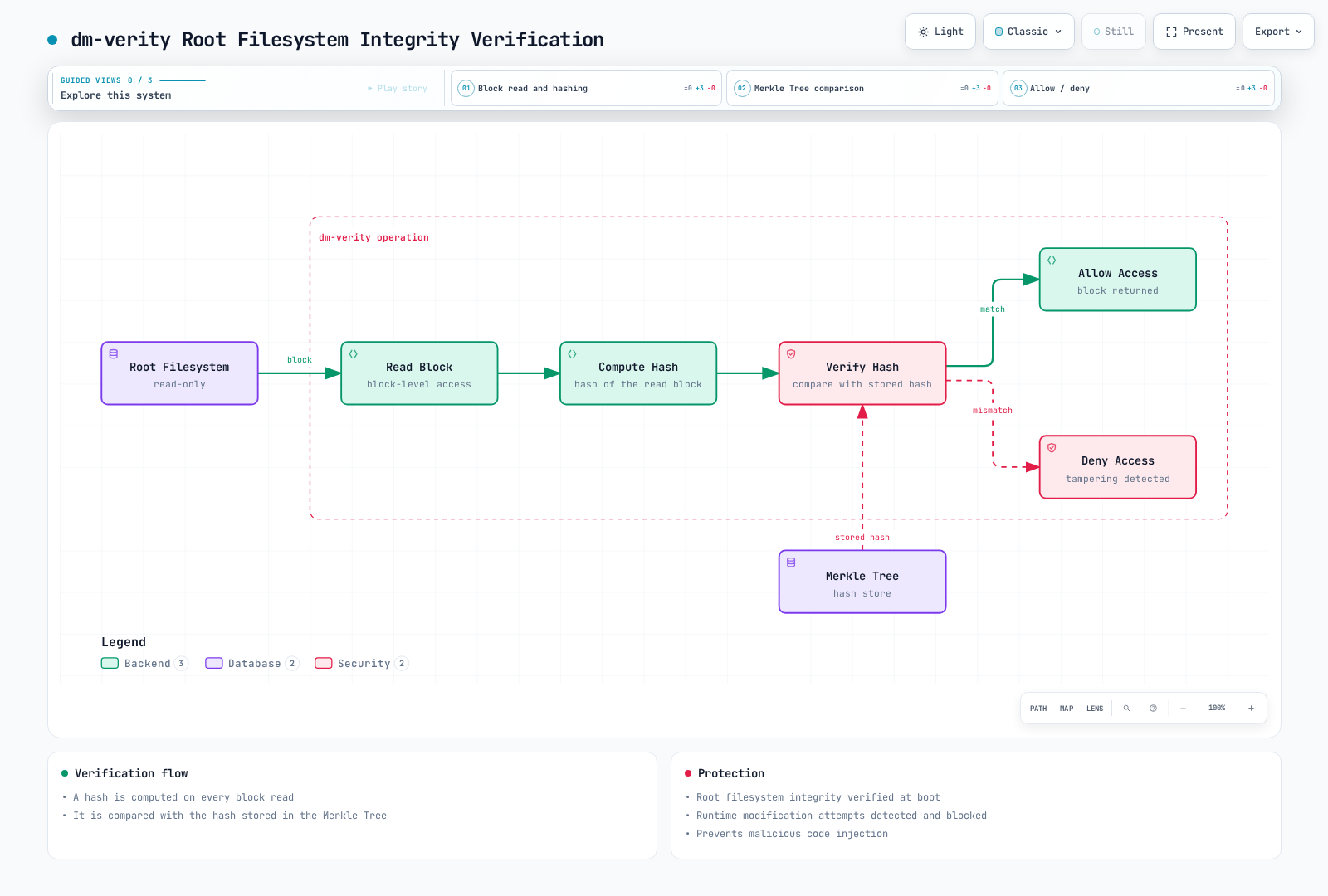Click the 'mismatch' edge label
Image resolution: width=1328 pixels, height=896 pixels.
(x=993, y=411)
